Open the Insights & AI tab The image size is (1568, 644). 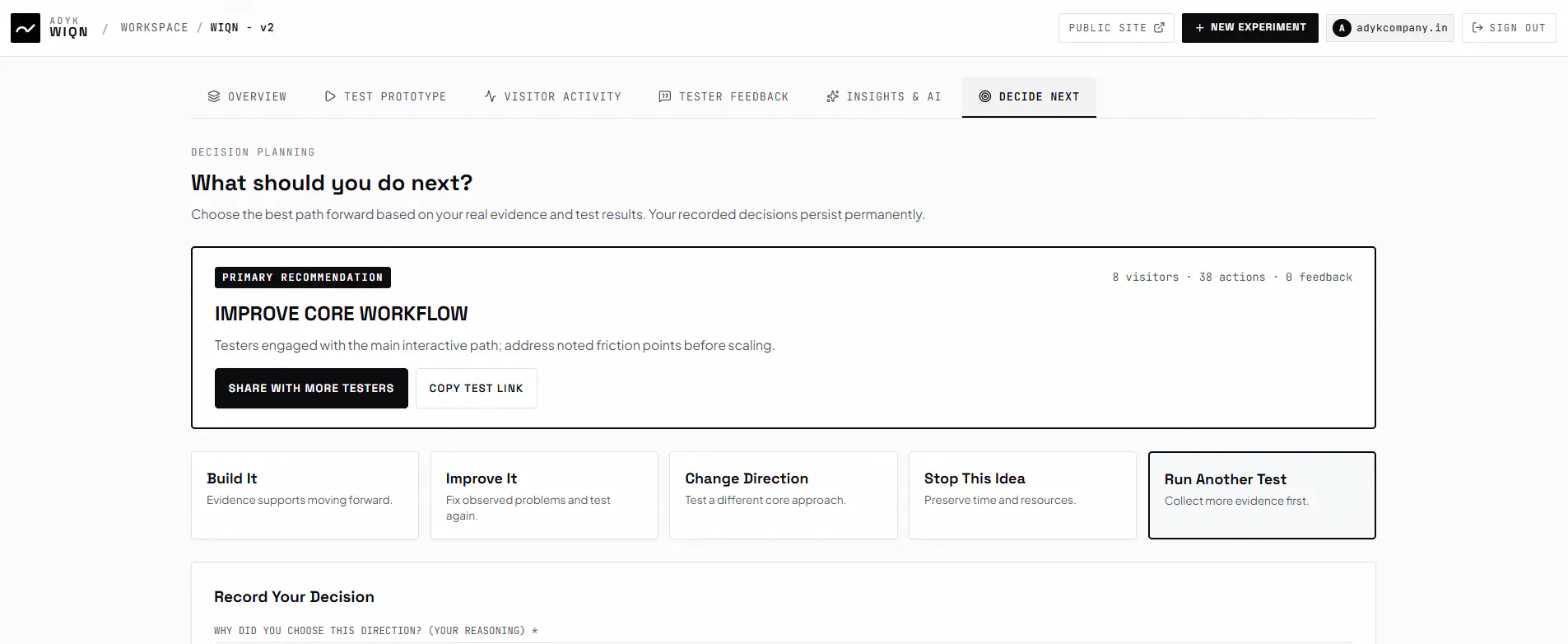coord(883,97)
